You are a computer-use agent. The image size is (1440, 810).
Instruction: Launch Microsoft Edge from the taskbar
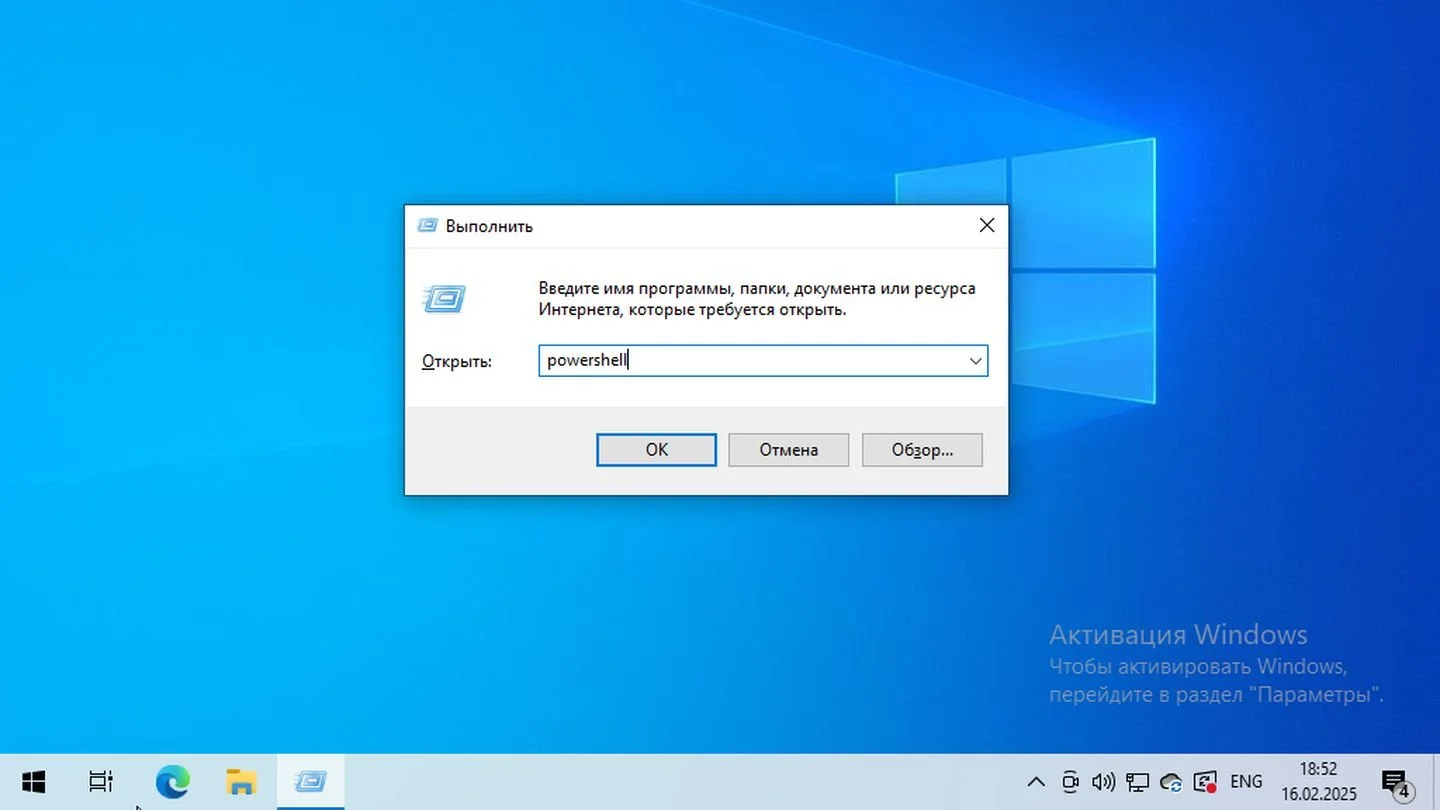click(172, 782)
